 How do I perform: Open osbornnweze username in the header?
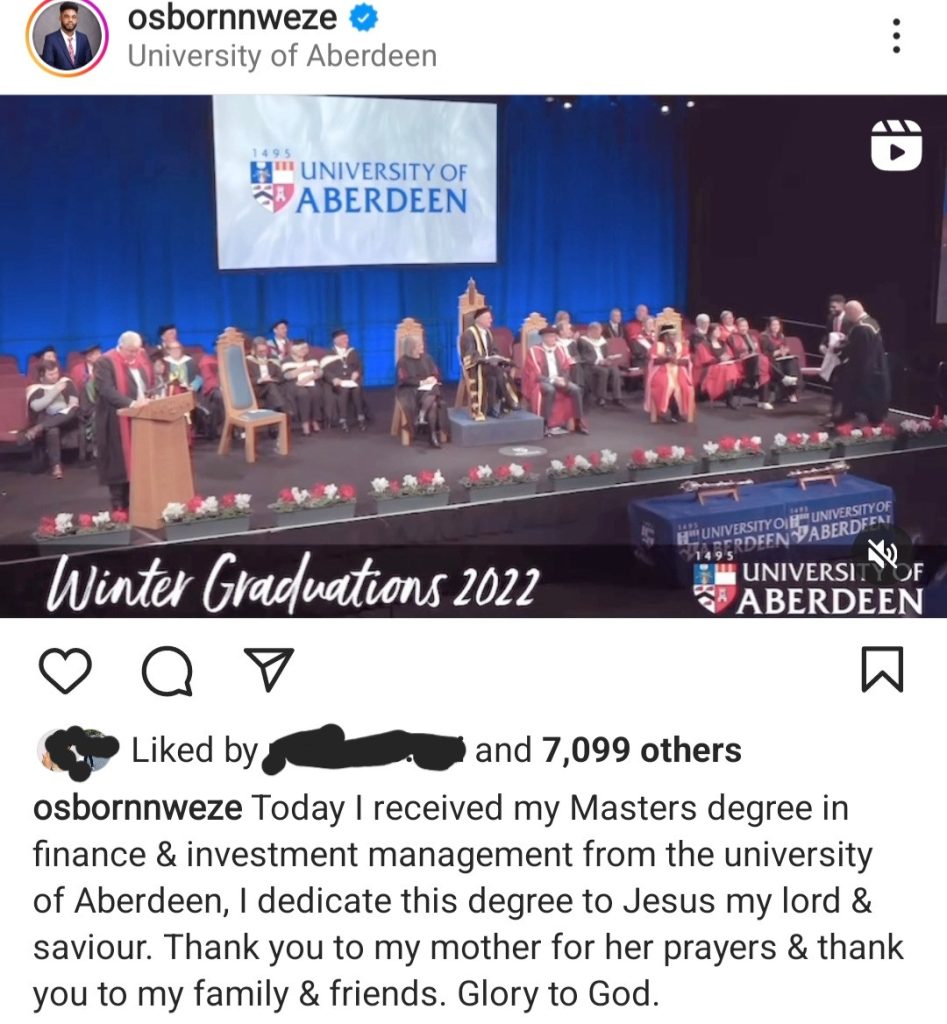coord(233,18)
